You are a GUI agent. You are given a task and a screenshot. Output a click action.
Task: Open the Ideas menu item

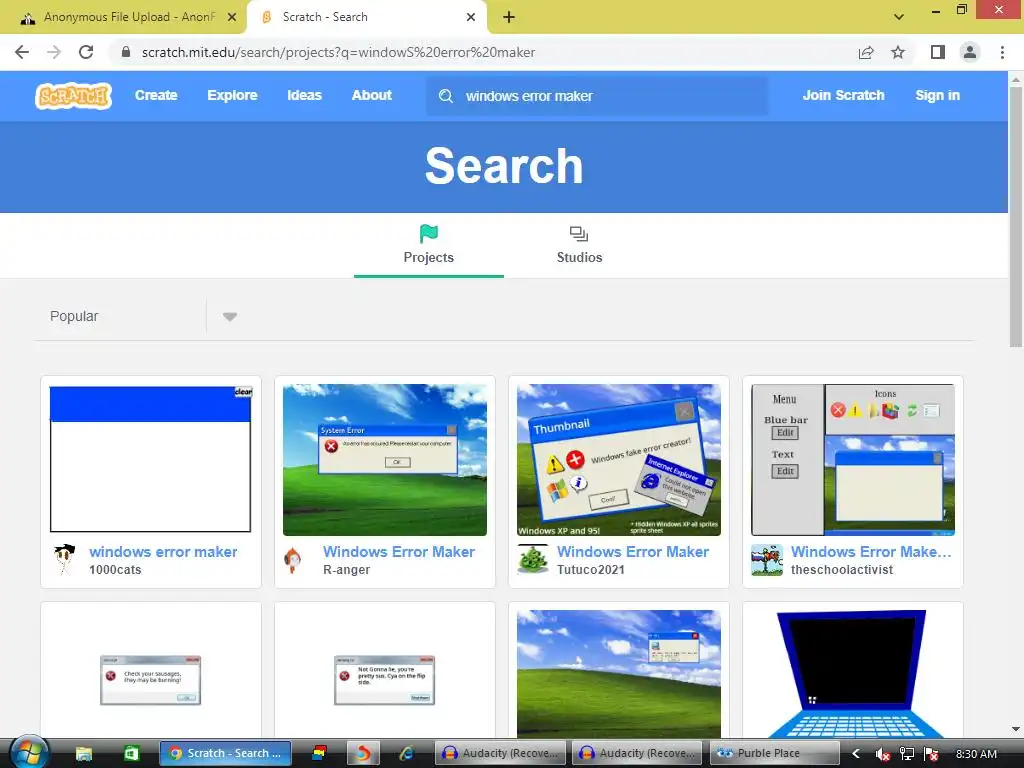[x=304, y=95]
